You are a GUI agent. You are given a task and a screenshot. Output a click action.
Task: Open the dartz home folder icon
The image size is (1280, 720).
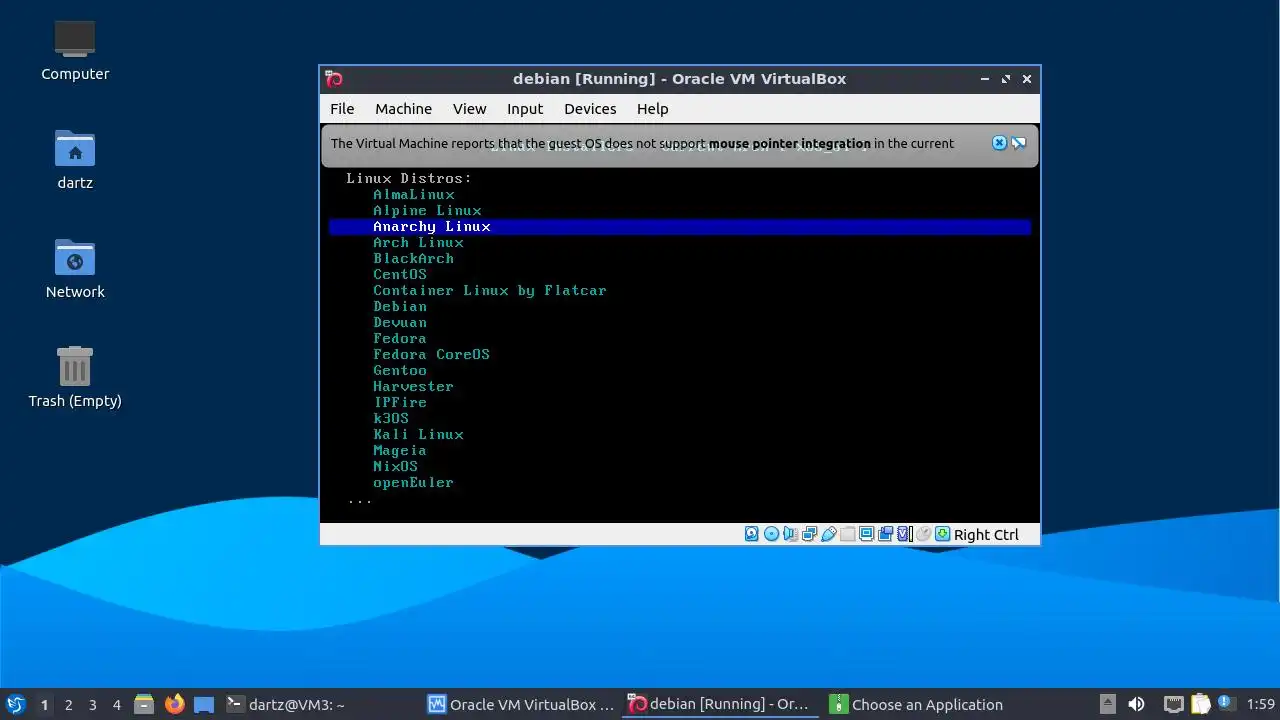coord(75,160)
